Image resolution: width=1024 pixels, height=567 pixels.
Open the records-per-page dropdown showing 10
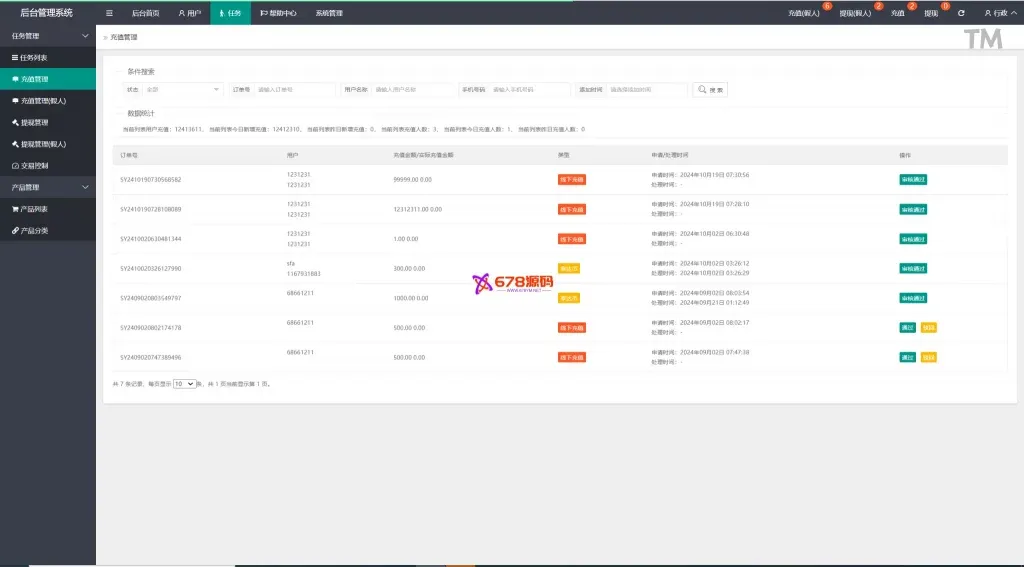click(x=184, y=384)
